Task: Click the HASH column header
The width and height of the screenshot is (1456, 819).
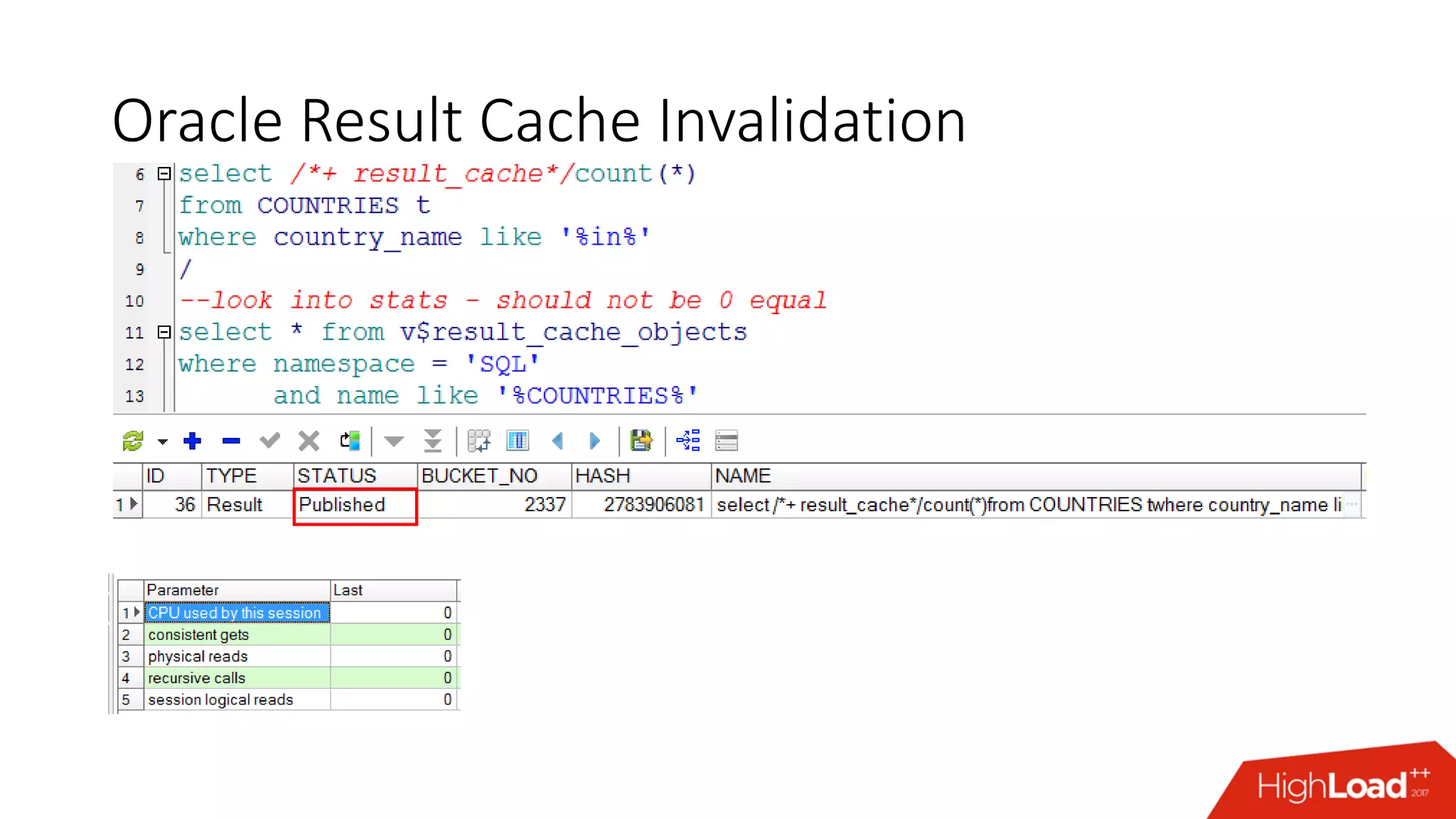Action: pyautogui.click(x=641, y=476)
